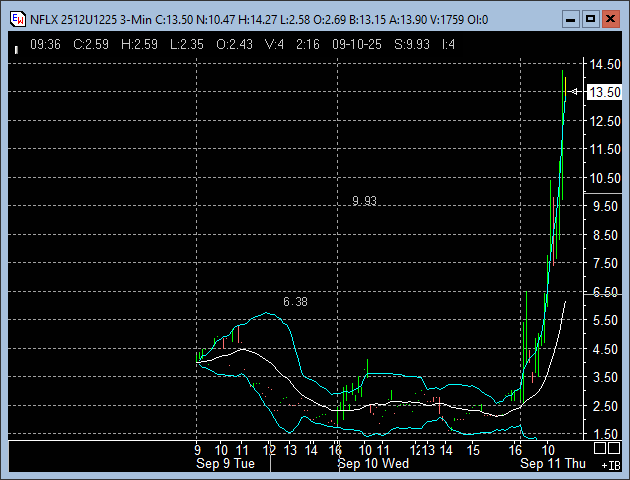
Task: Click the 10.50 price scale label
Action: 605,178
